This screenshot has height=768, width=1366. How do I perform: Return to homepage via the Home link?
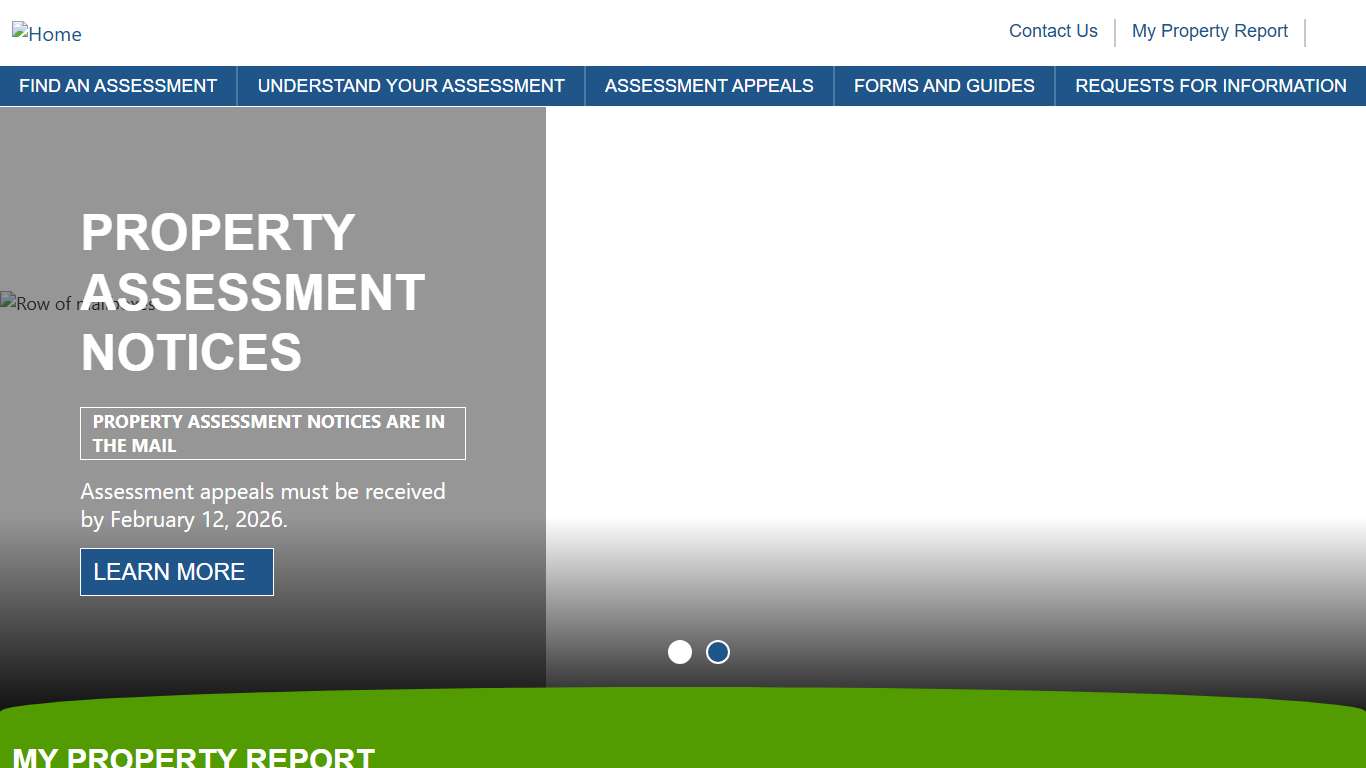(x=46, y=33)
